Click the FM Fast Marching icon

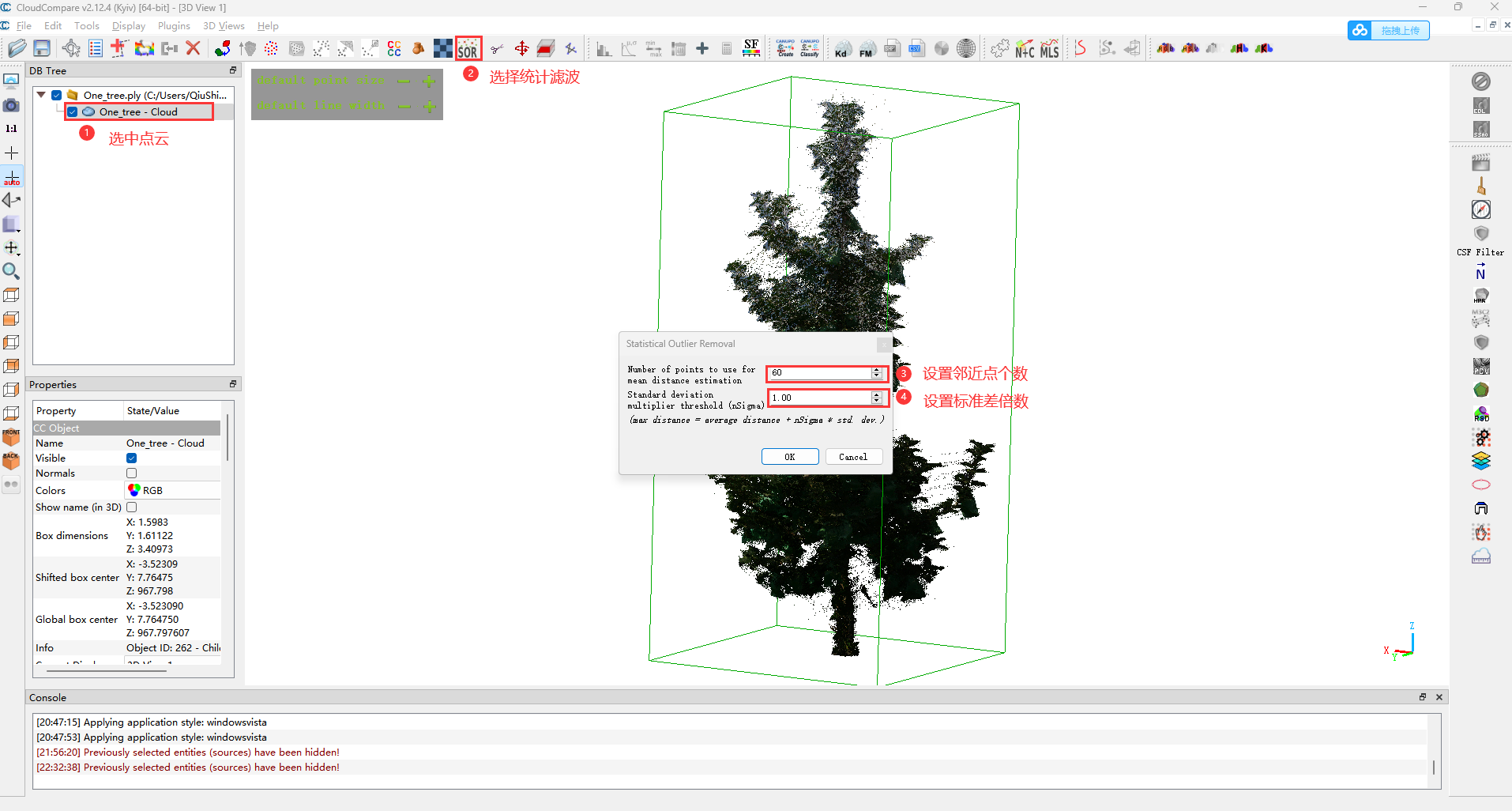(867, 48)
